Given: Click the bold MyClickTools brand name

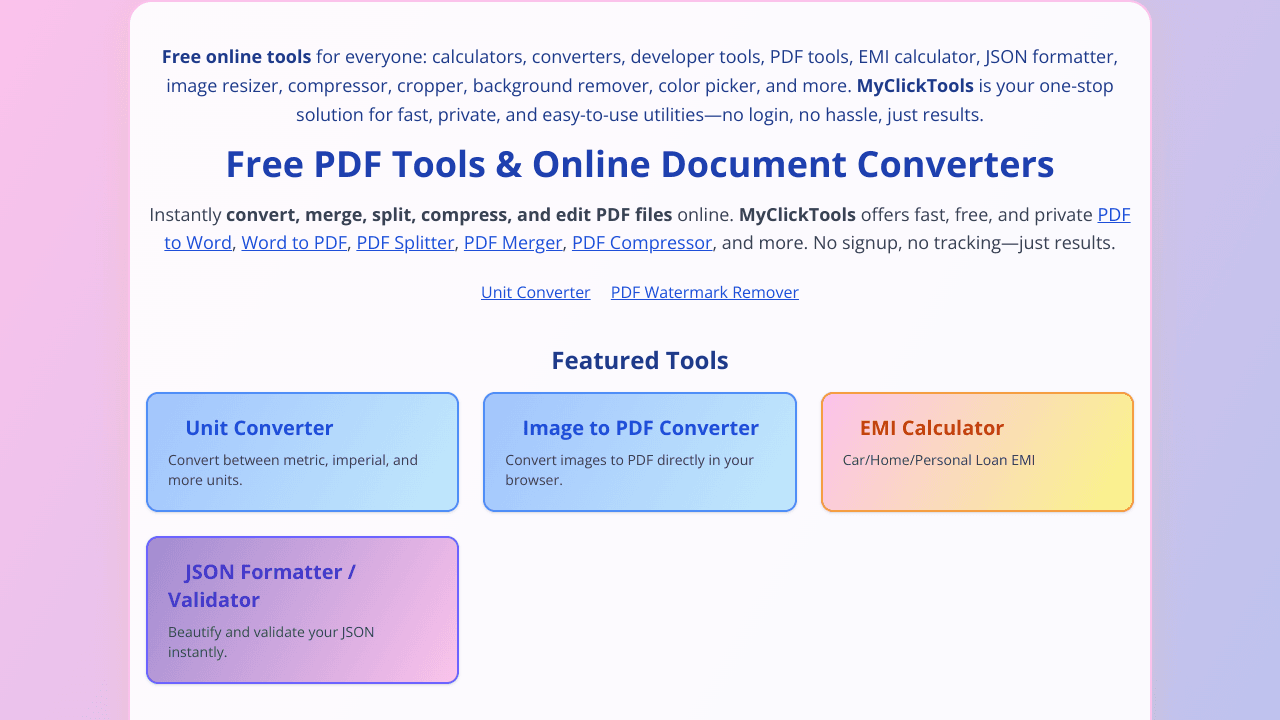Looking at the screenshot, I should [x=914, y=85].
